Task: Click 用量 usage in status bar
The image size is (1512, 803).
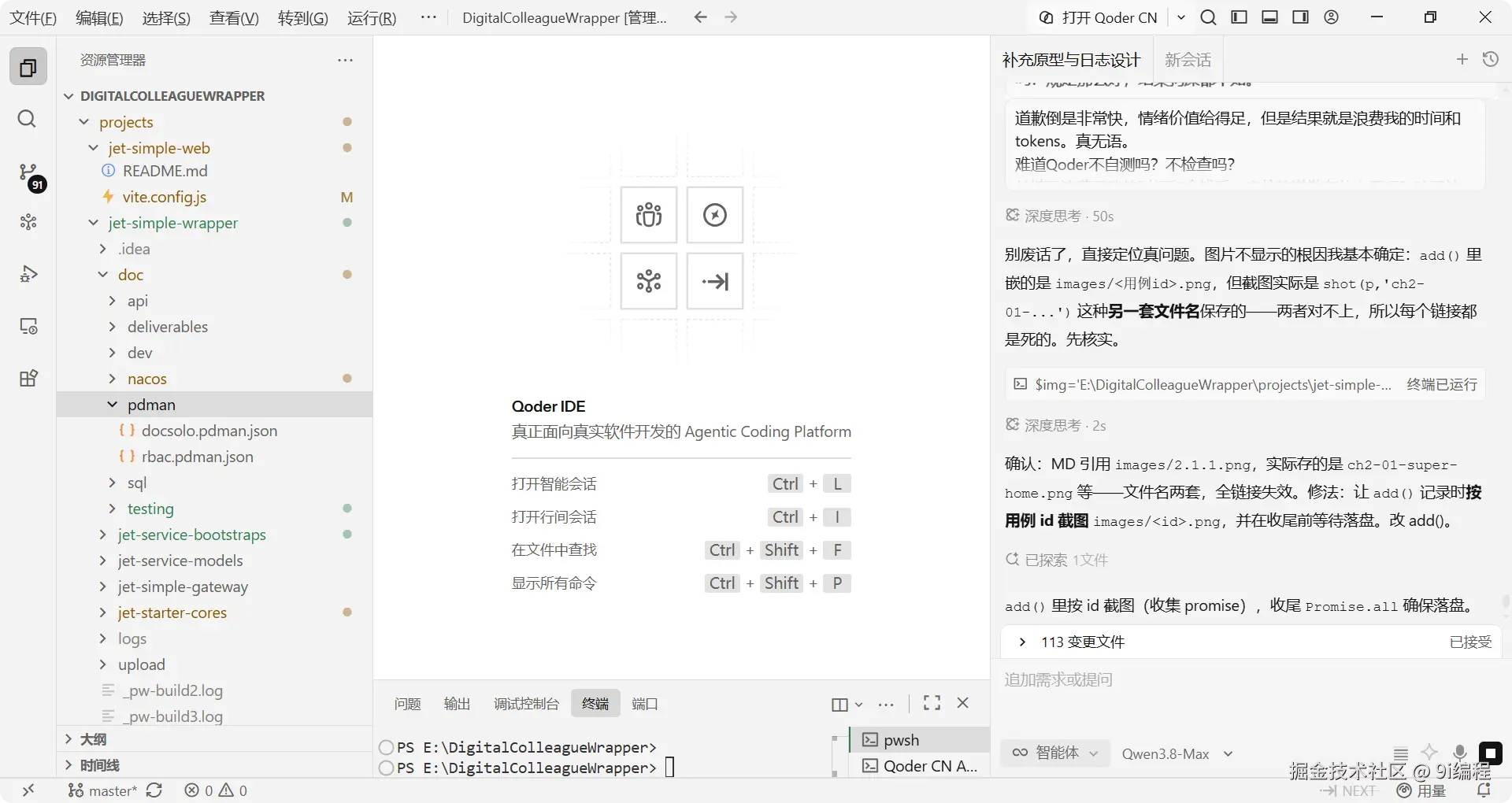Action: [1421, 790]
